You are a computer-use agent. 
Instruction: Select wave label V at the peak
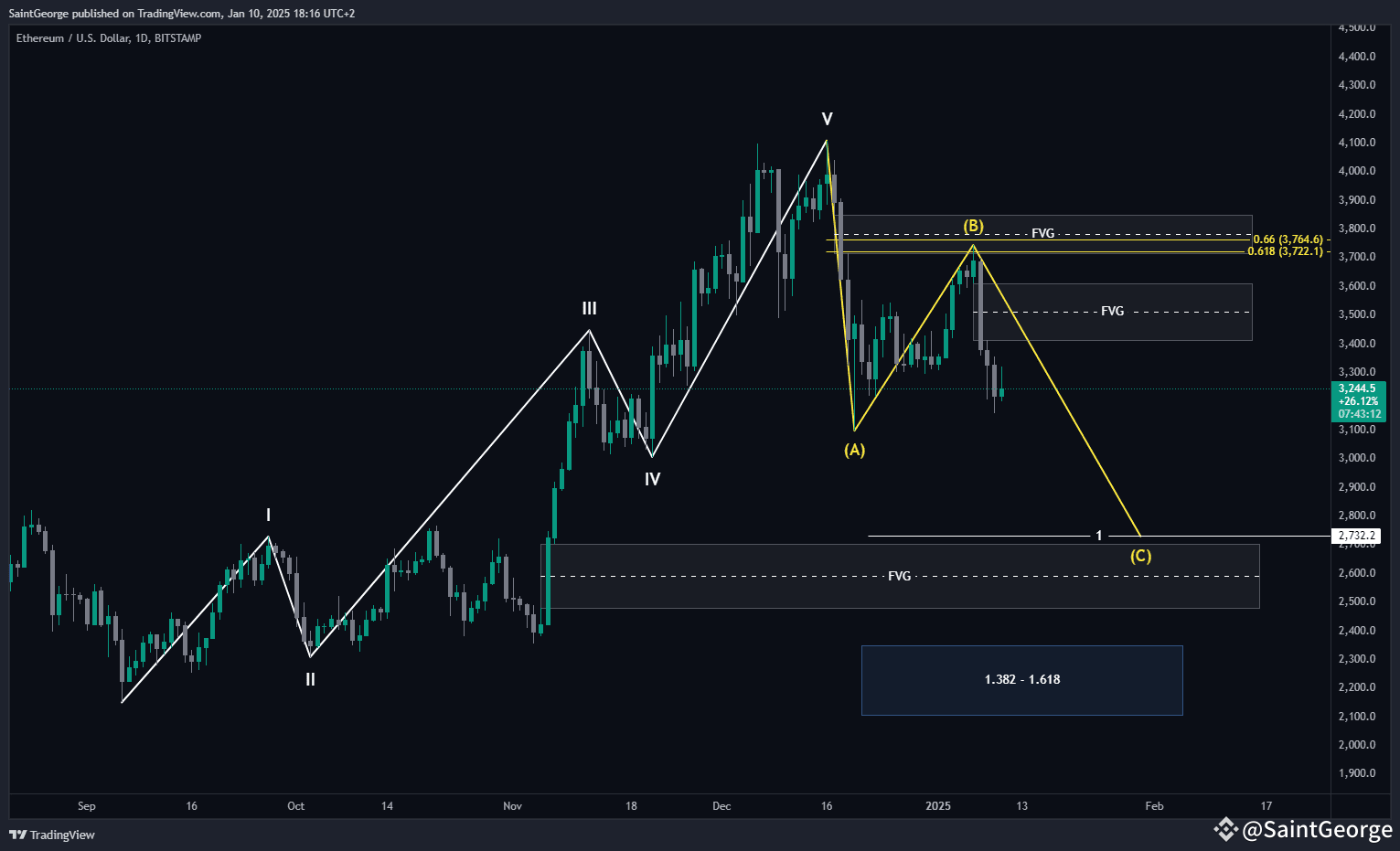pos(827,119)
